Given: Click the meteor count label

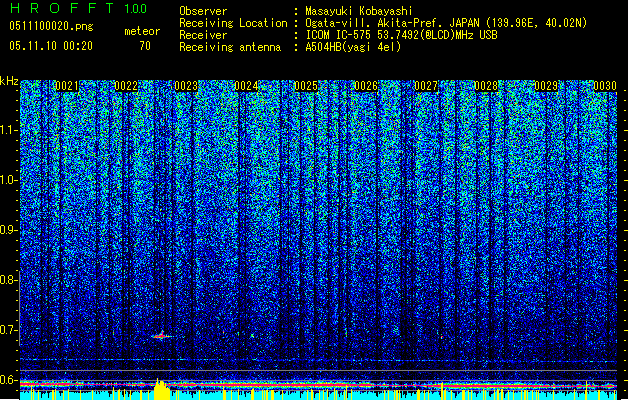Looking at the screenshot, I should [142, 31].
